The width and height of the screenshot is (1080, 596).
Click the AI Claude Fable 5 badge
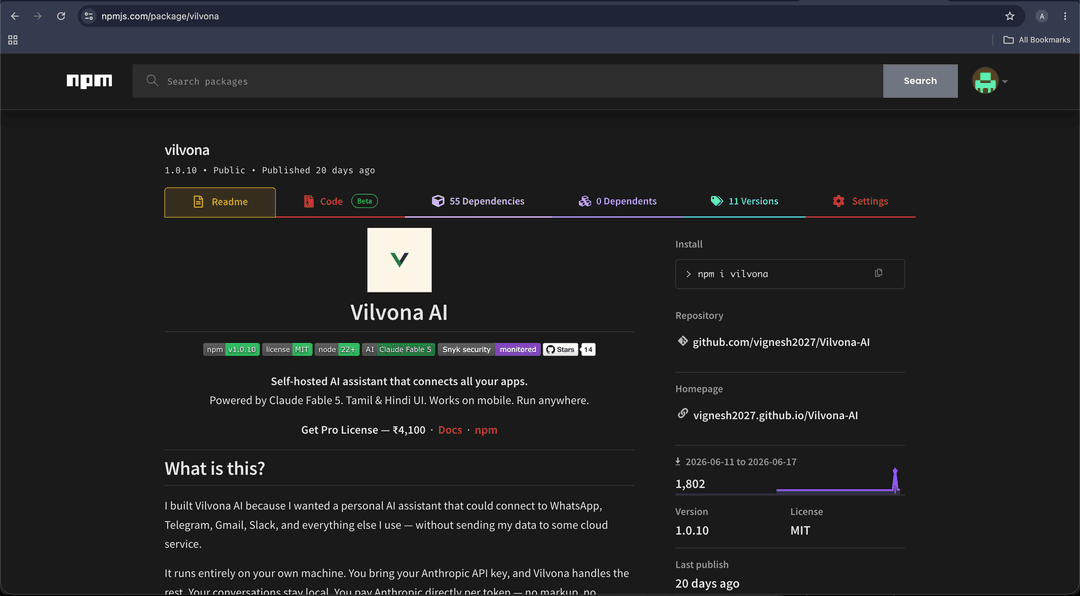pos(399,349)
